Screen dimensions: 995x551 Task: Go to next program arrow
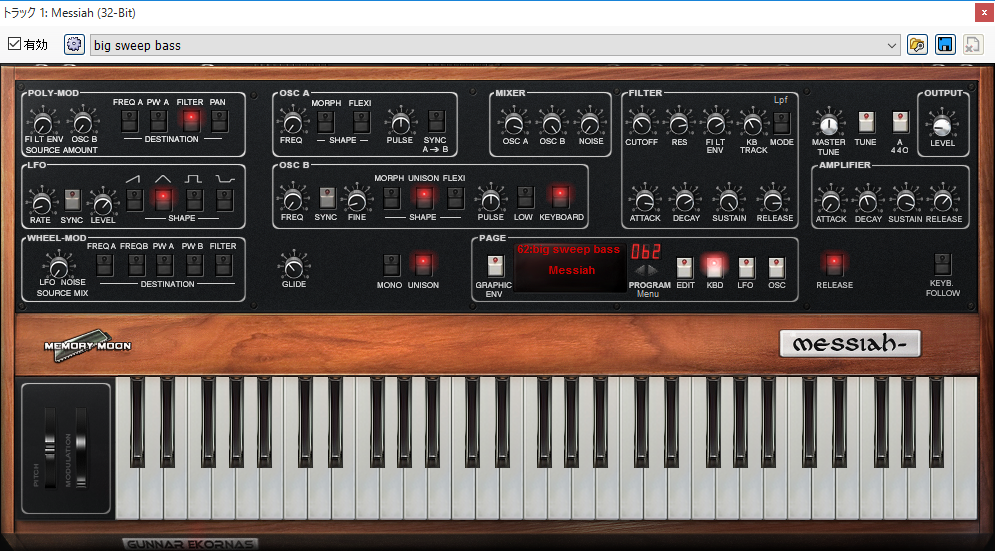point(654,270)
